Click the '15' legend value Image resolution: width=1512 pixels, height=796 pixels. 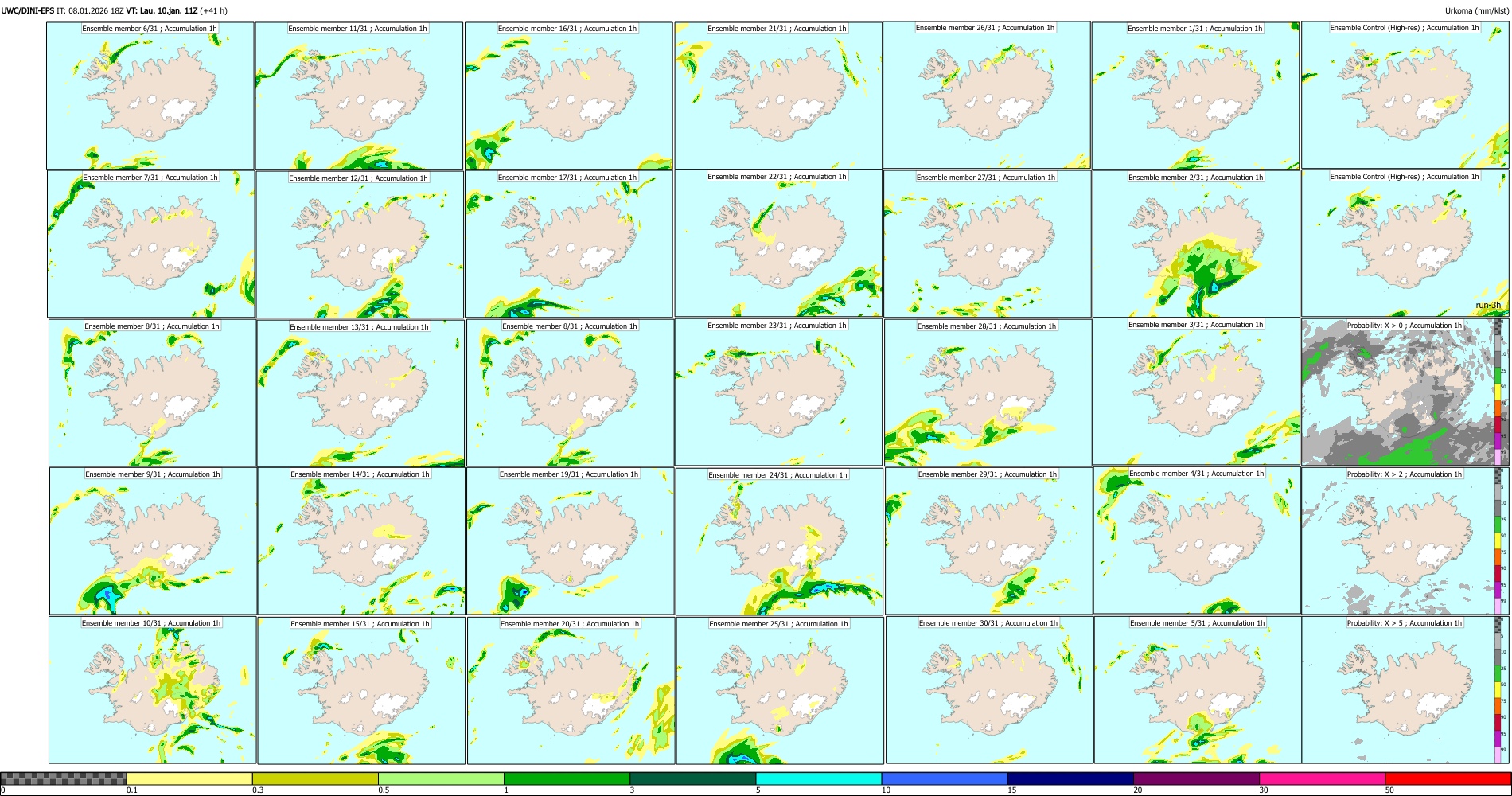click(x=1012, y=790)
